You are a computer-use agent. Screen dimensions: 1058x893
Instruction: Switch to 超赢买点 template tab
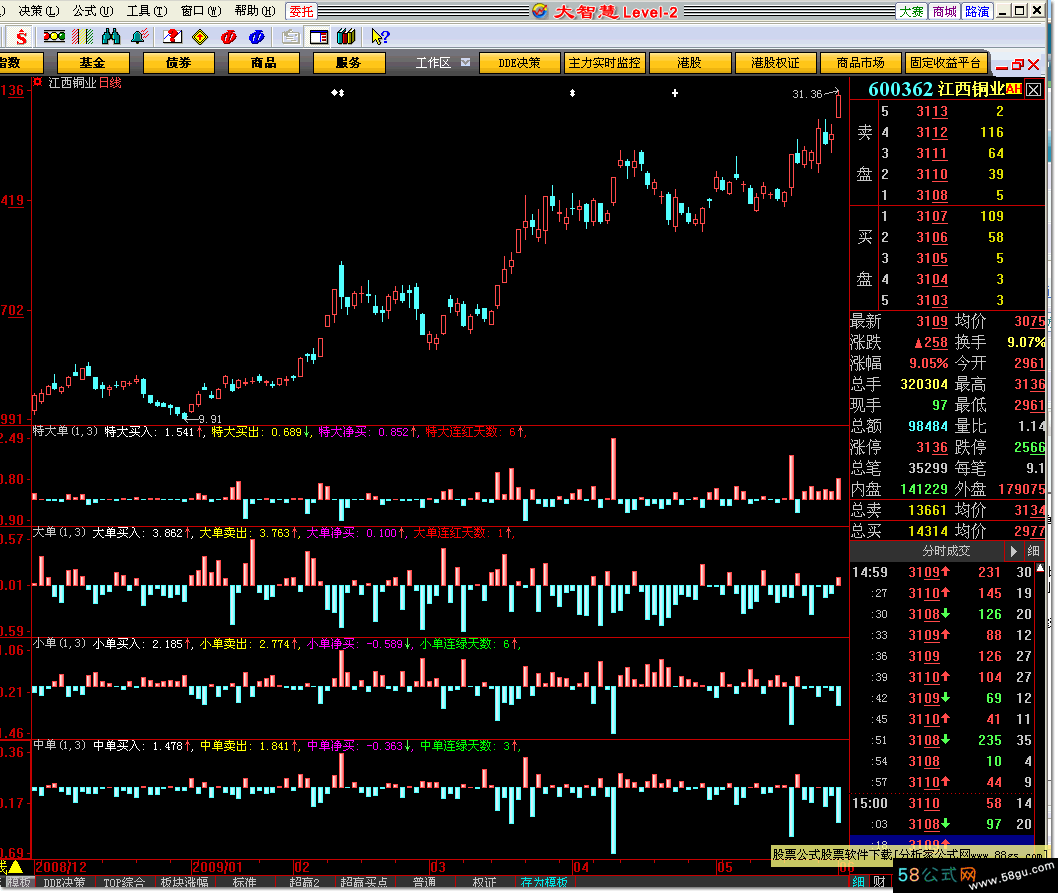[364, 882]
